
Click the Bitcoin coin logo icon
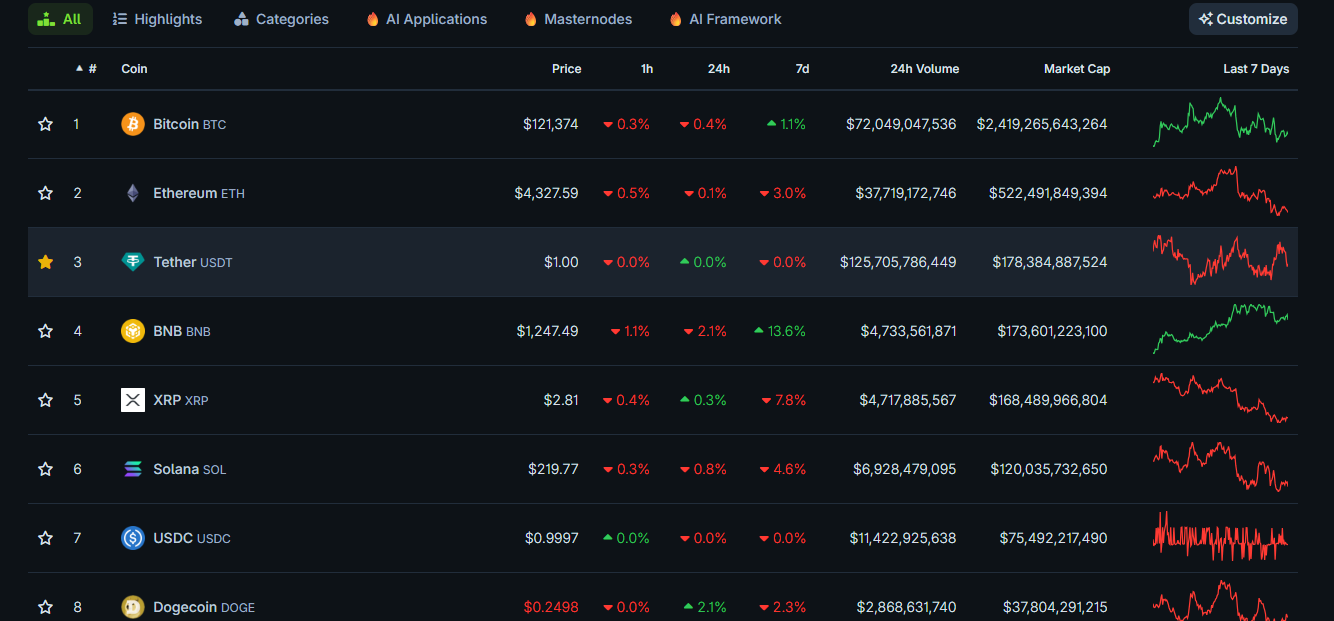point(133,124)
